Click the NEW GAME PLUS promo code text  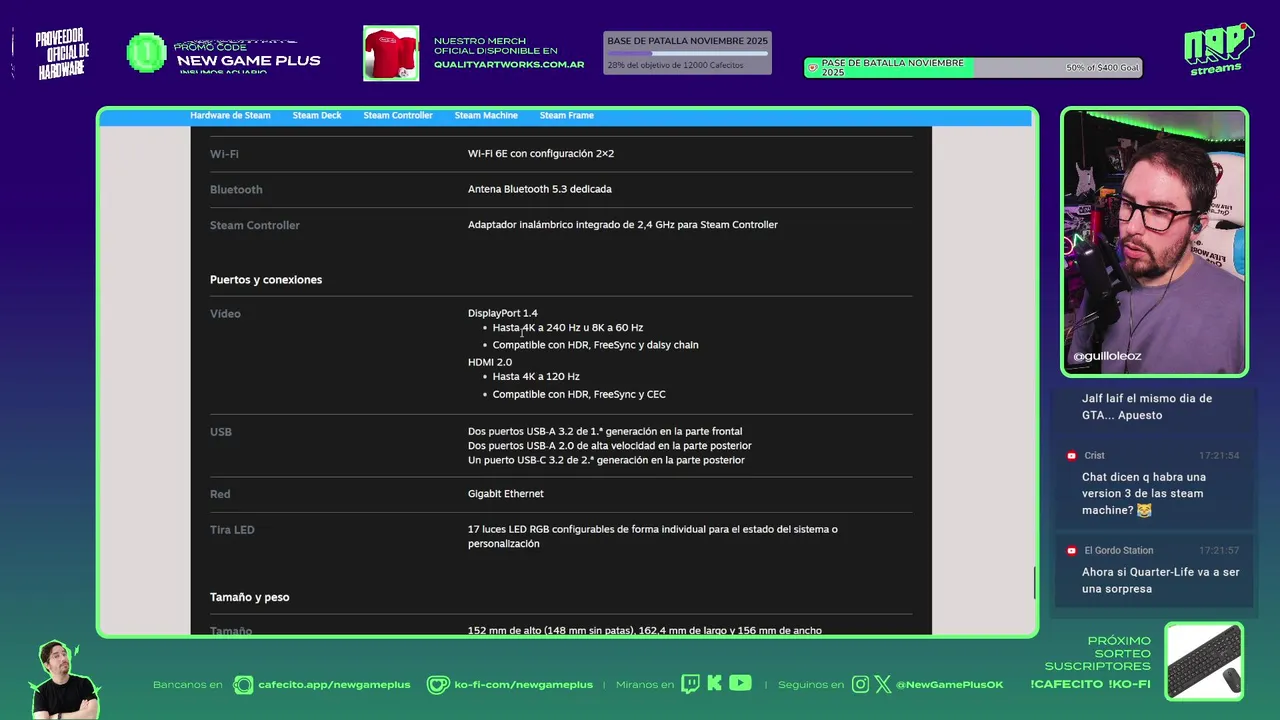click(249, 60)
